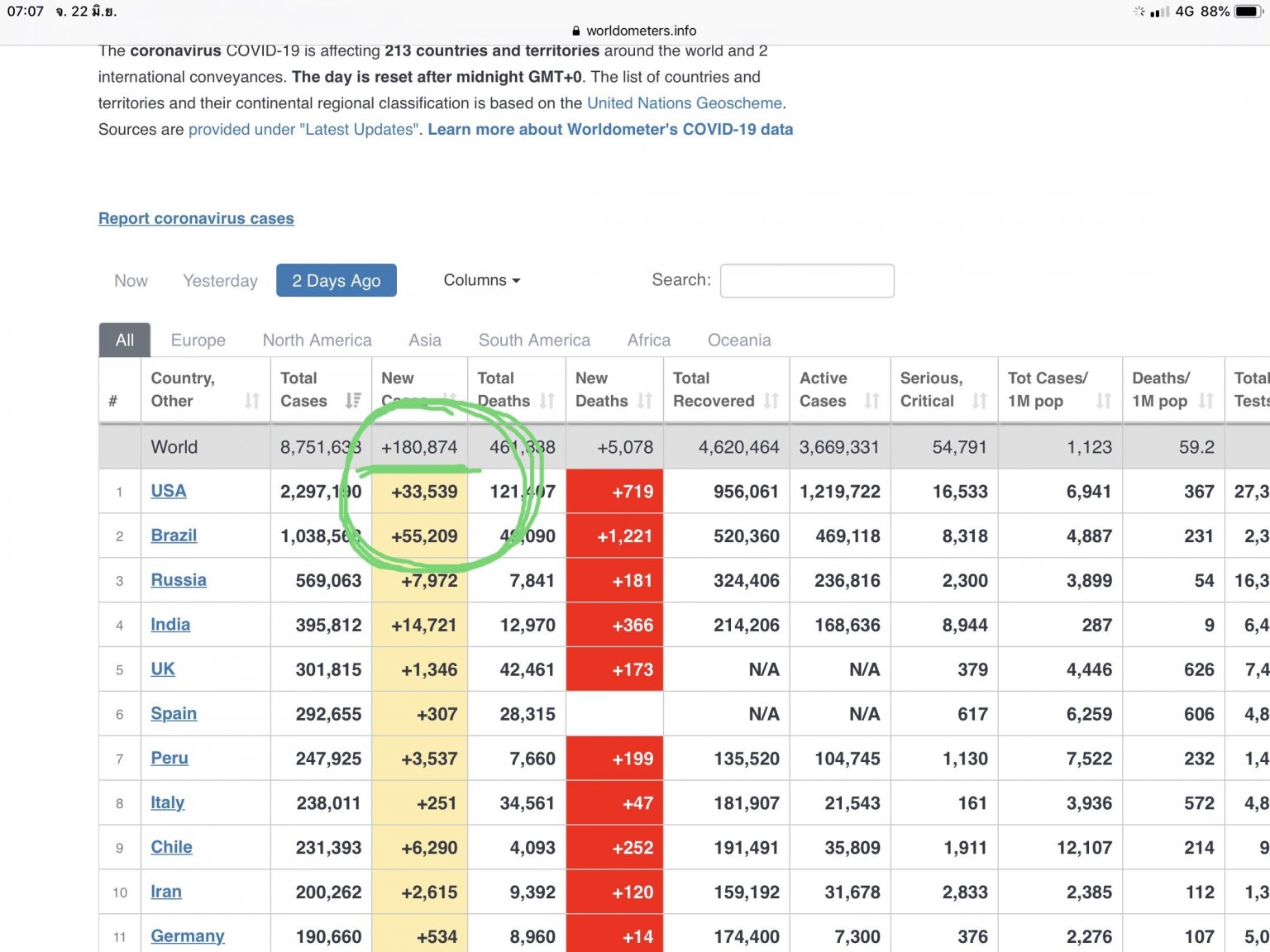
Task: Select the All regions tab
Action: (125, 340)
